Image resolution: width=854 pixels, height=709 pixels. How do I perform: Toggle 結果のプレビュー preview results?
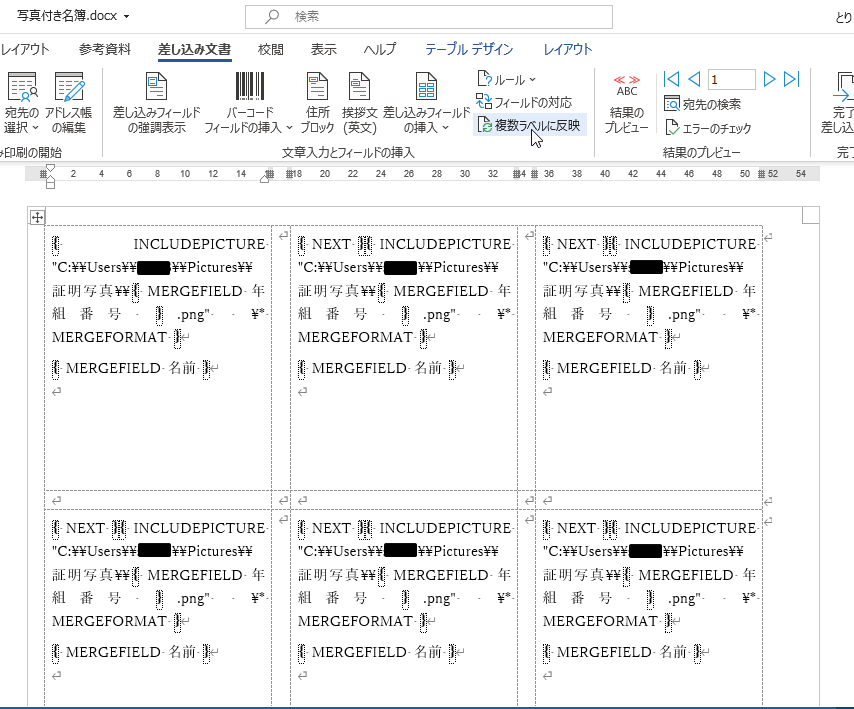click(626, 103)
